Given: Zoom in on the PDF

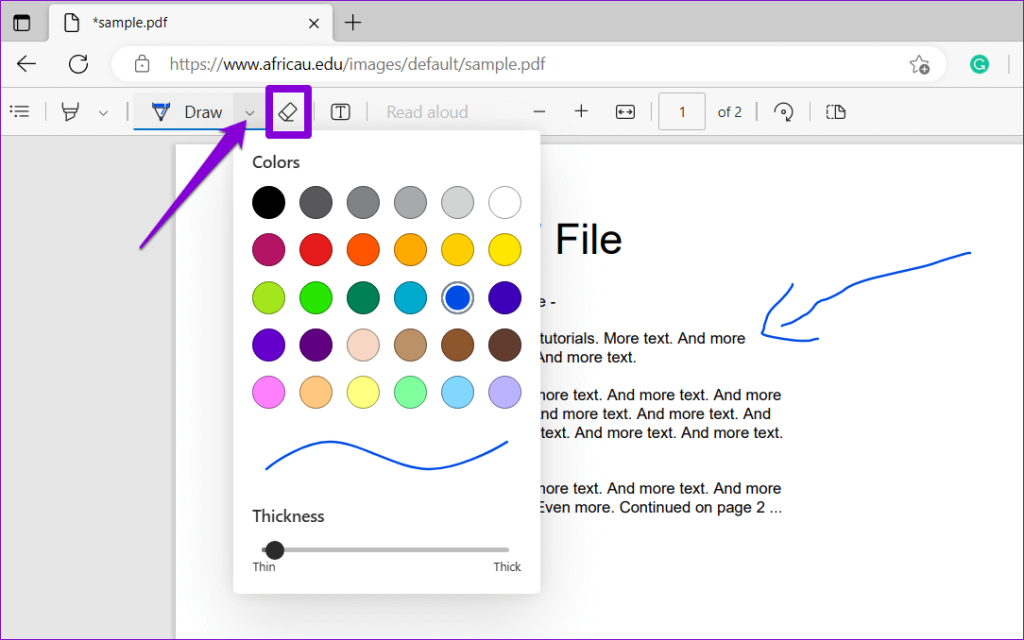Looking at the screenshot, I should [581, 111].
